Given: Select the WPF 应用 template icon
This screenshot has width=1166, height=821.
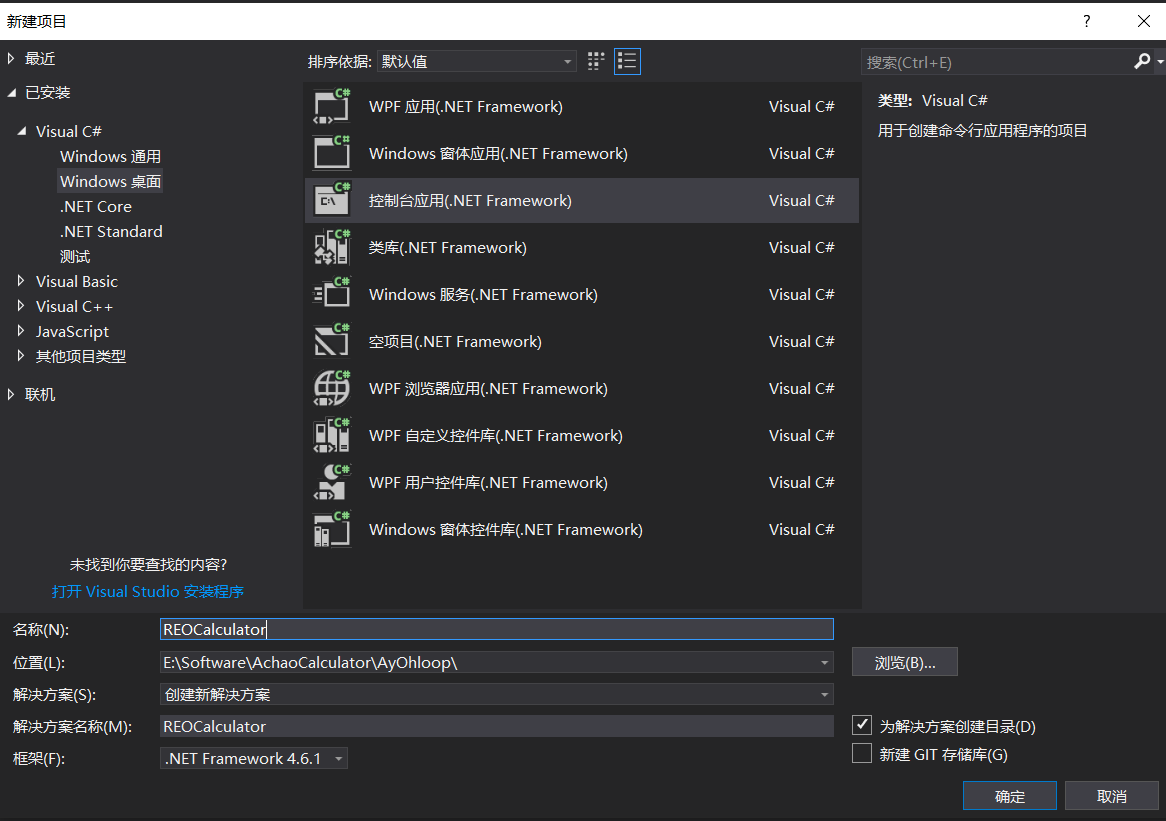Looking at the screenshot, I should click(332, 106).
